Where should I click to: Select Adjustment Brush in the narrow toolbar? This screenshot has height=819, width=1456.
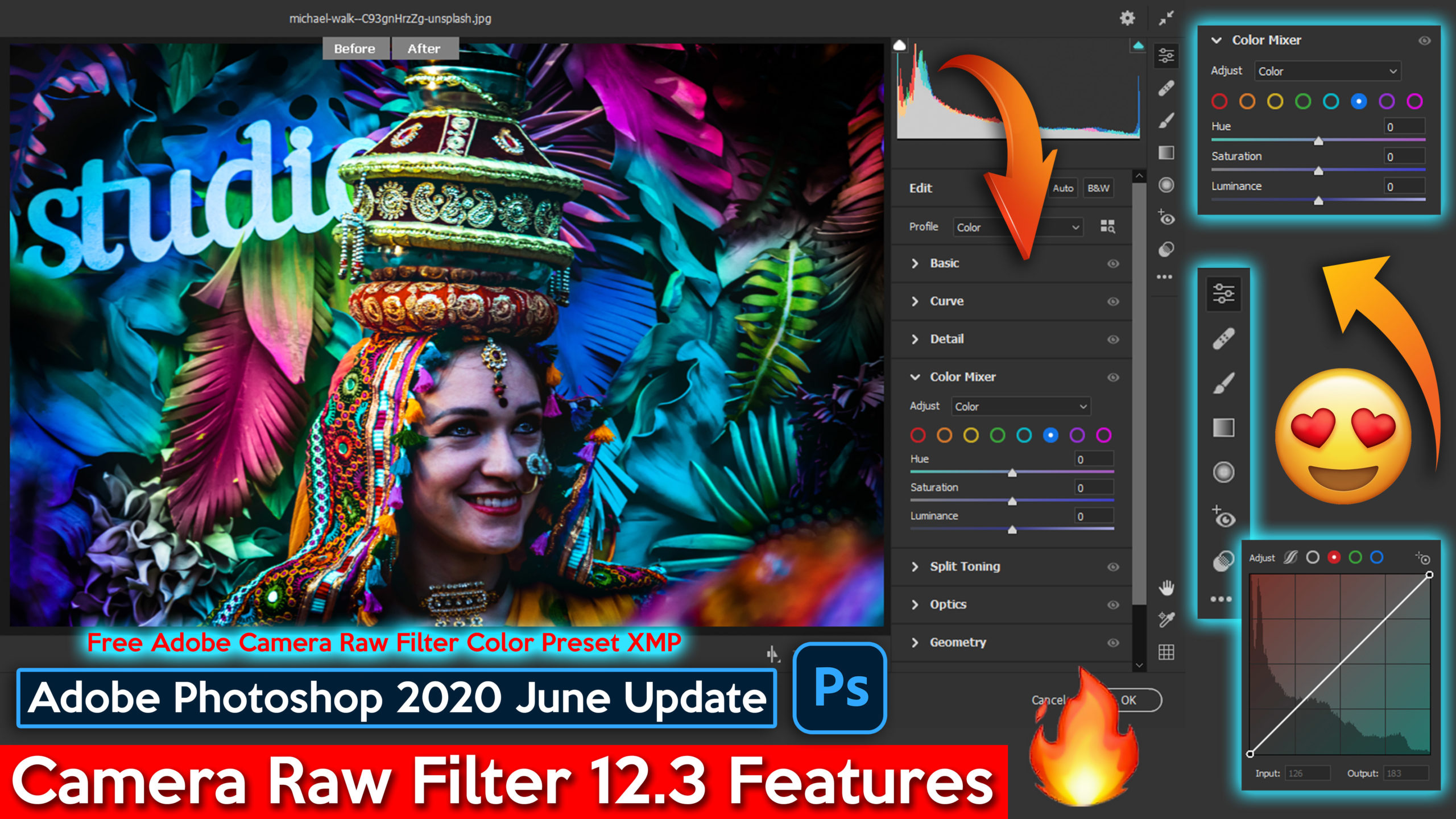[1166, 121]
